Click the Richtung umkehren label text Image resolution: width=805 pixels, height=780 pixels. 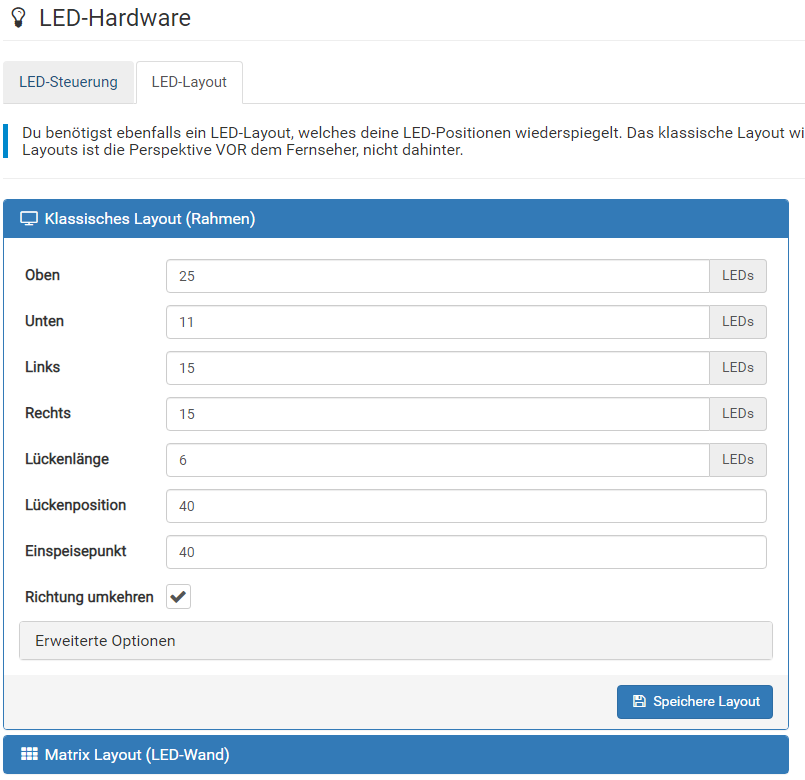(x=89, y=597)
